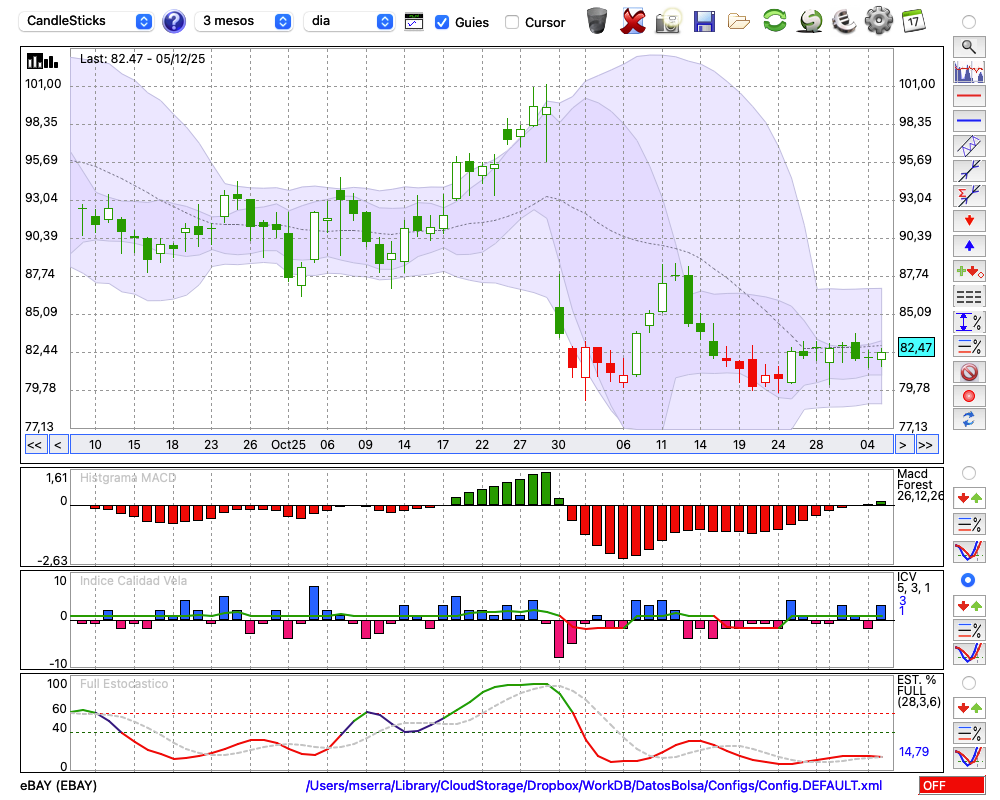Viewport: 1000px width, 800px height.
Task: Click the single blue up arrow tool
Action: pos(969,246)
